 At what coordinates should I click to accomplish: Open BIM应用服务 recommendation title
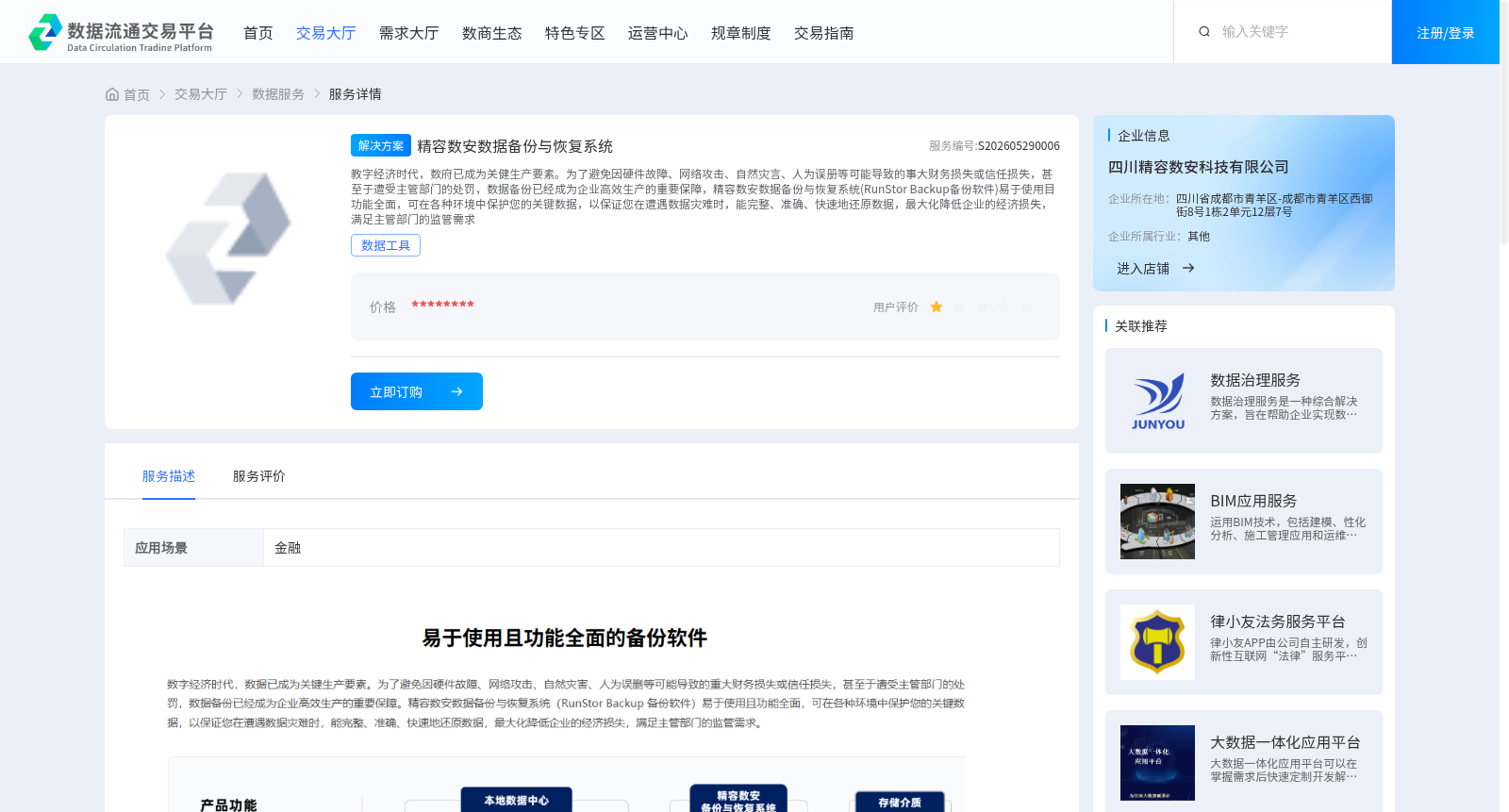[x=1253, y=501]
